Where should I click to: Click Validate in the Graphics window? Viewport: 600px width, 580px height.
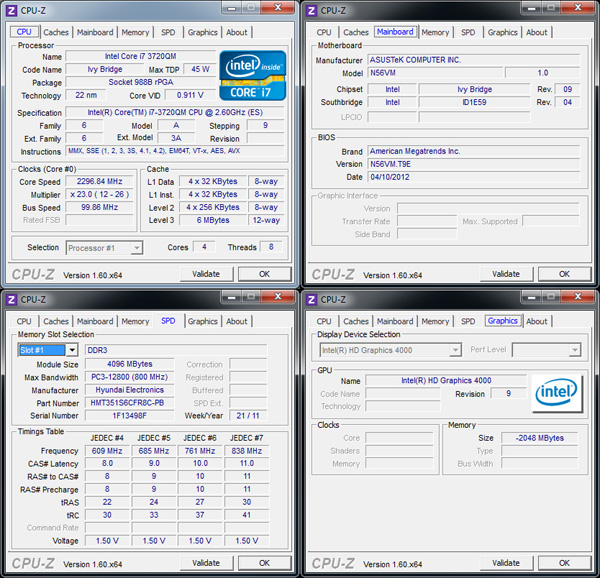(506, 563)
